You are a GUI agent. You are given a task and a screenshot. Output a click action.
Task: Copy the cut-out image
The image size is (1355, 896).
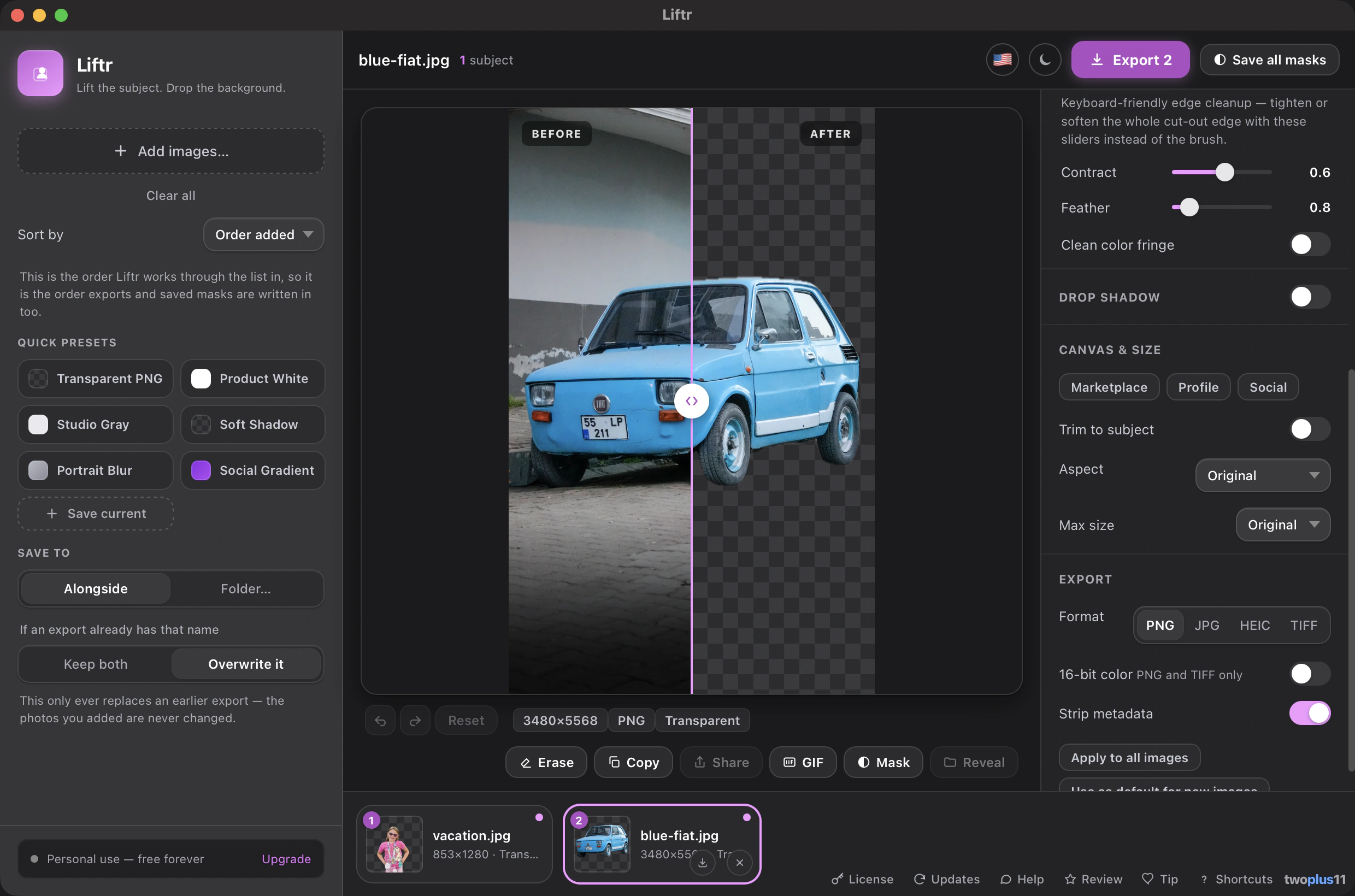click(633, 762)
